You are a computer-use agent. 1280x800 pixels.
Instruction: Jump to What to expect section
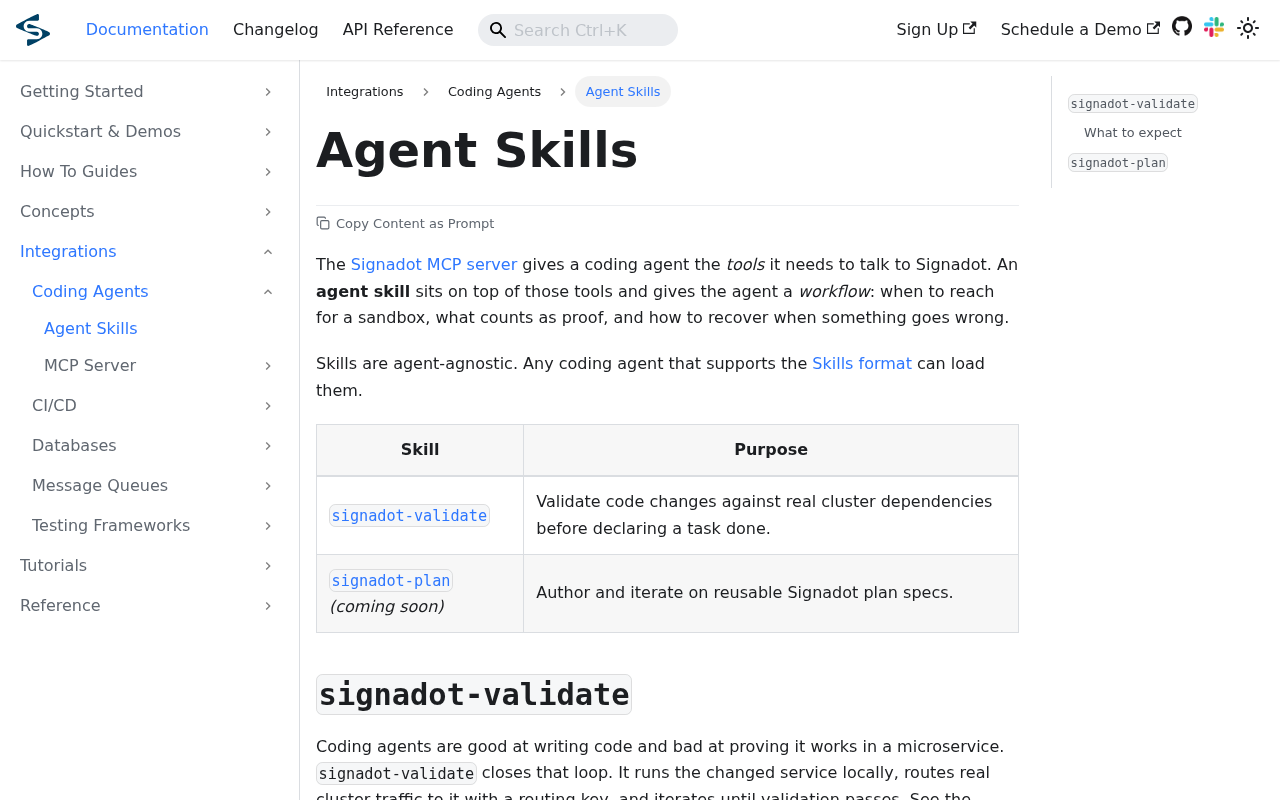click(1133, 133)
